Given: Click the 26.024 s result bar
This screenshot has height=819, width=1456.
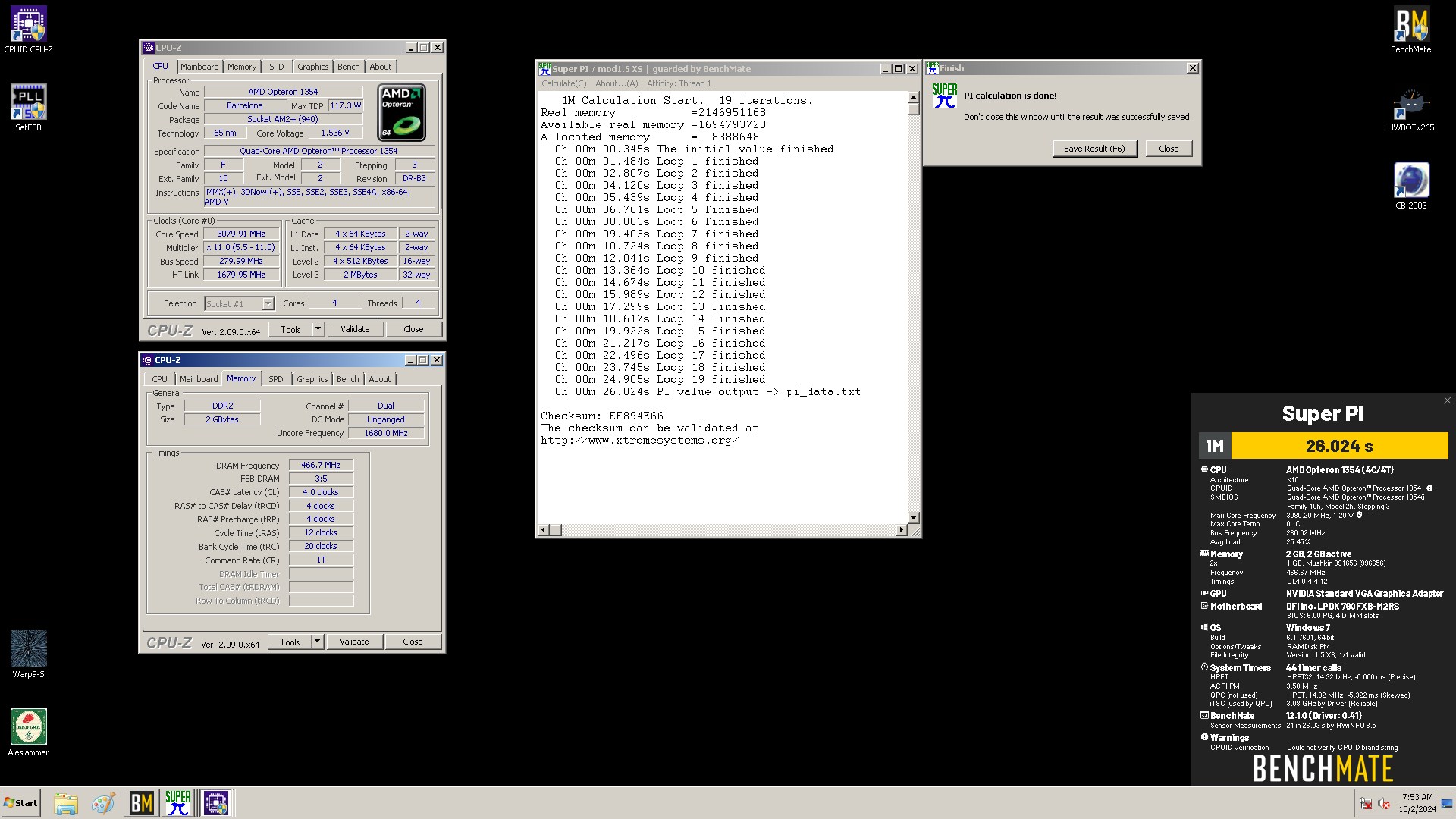Looking at the screenshot, I should [1339, 446].
